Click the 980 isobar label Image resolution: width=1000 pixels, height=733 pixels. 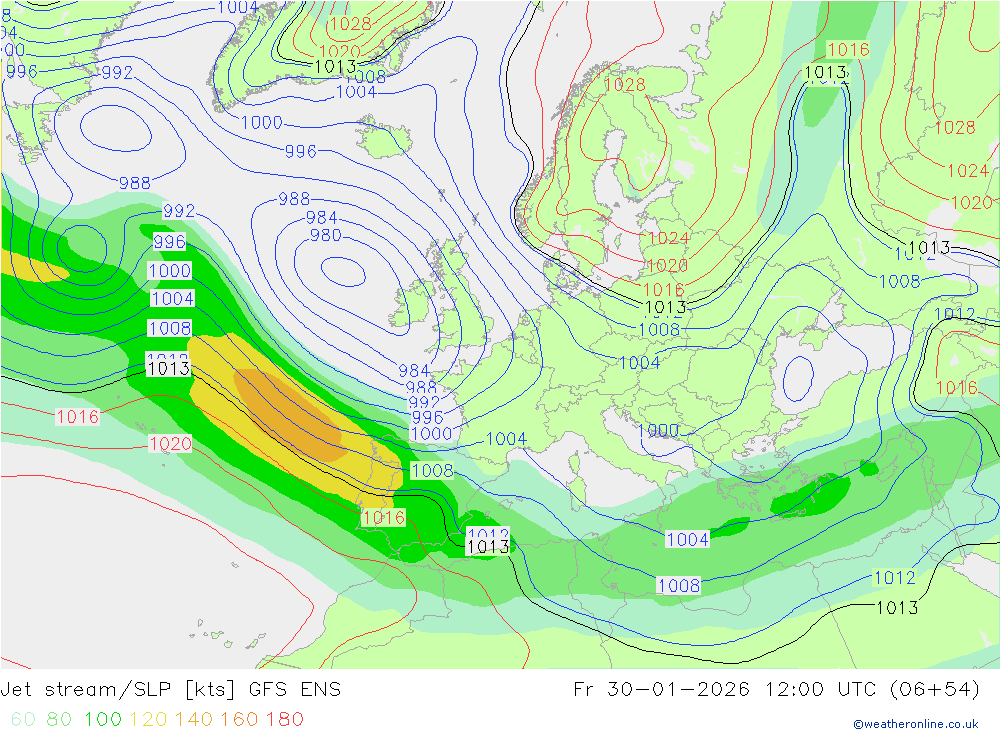pos(325,235)
